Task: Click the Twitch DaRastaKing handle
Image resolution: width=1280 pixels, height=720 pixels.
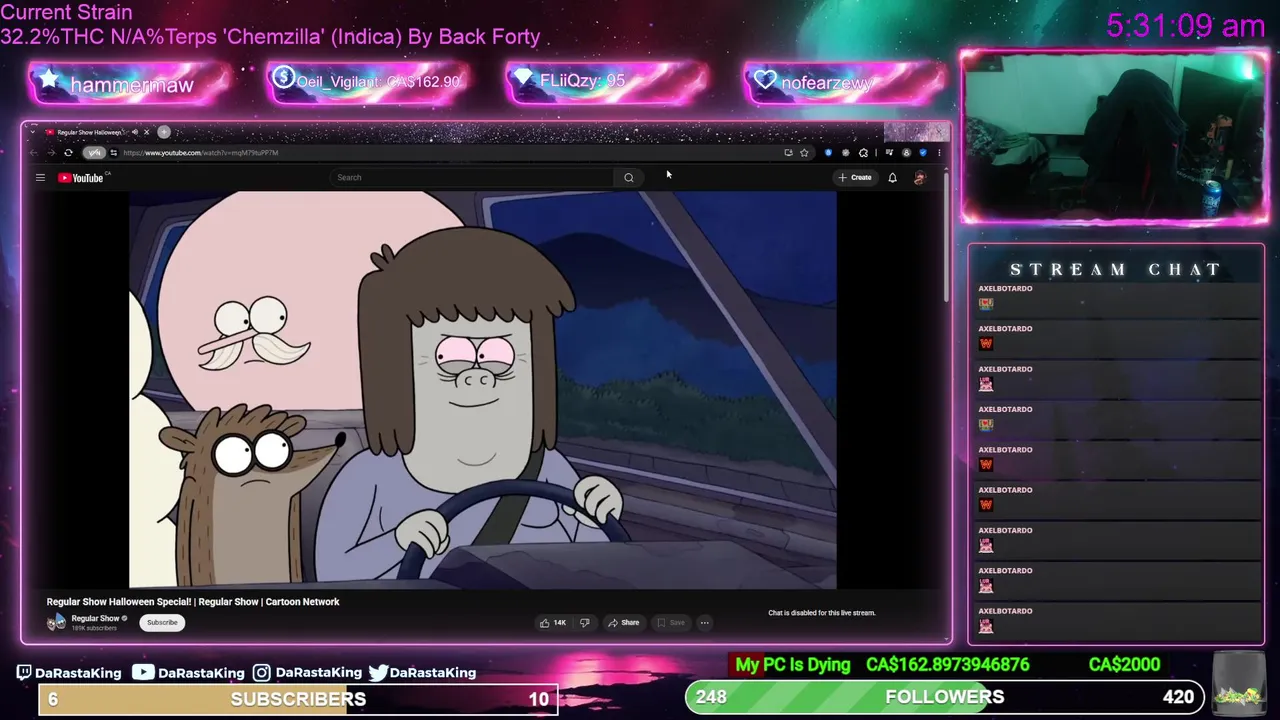Action: pos(69,673)
